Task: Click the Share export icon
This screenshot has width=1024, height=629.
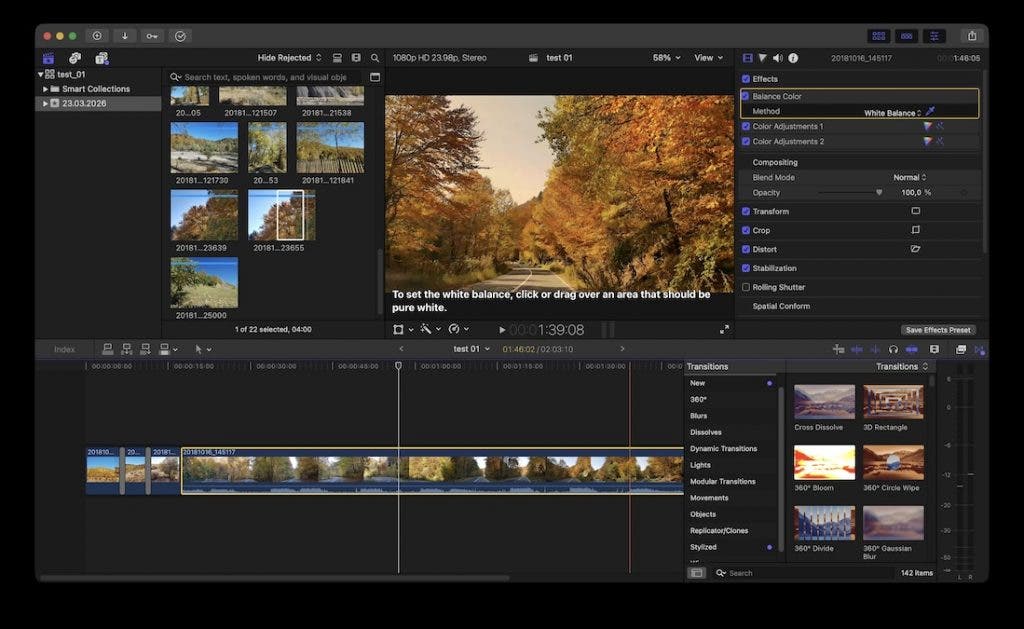Action: [972, 36]
